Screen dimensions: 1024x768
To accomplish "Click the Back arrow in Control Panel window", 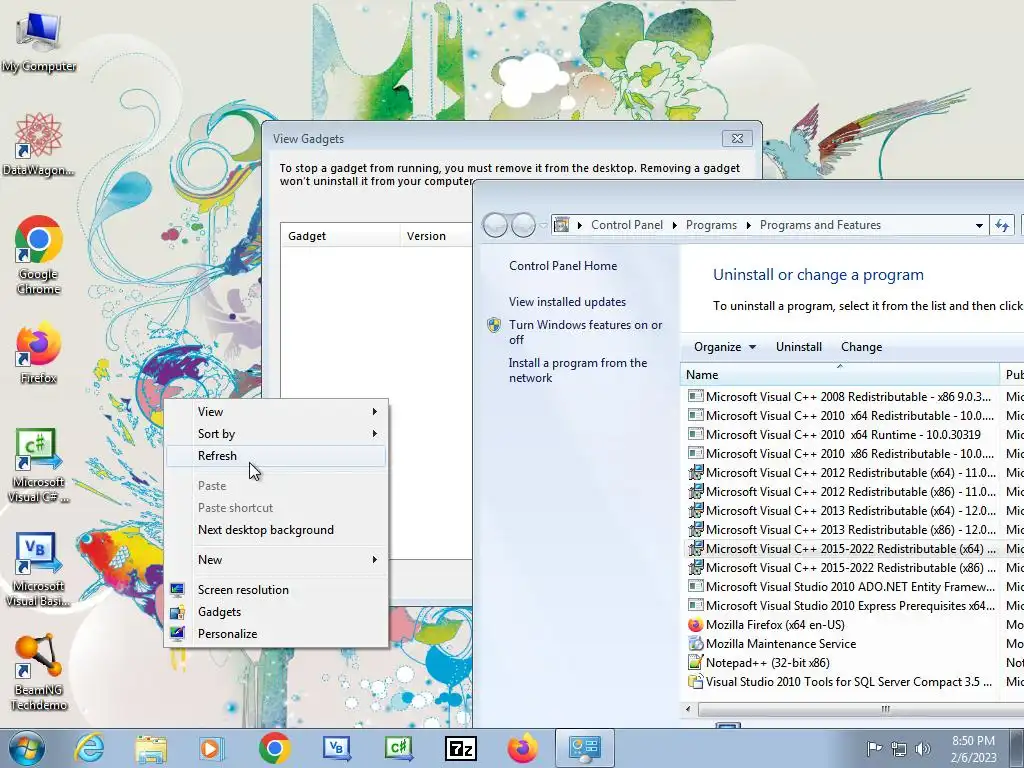I will (x=495, y=225).
